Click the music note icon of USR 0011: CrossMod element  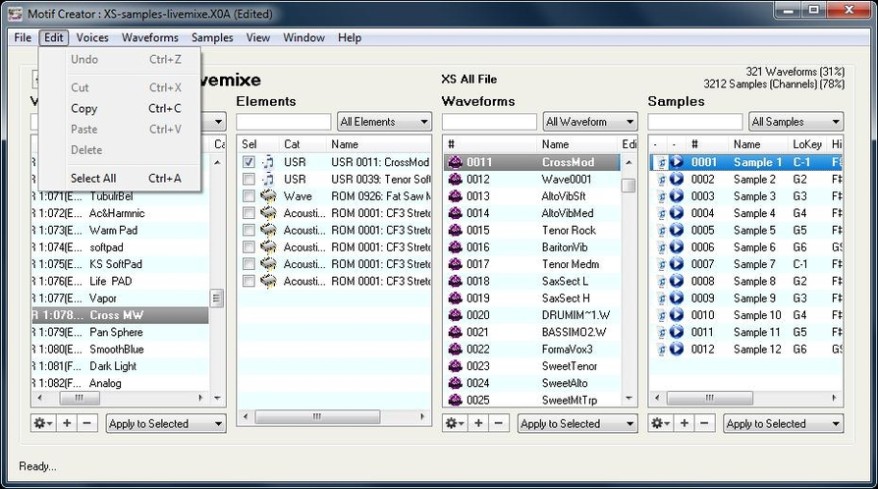269,162
